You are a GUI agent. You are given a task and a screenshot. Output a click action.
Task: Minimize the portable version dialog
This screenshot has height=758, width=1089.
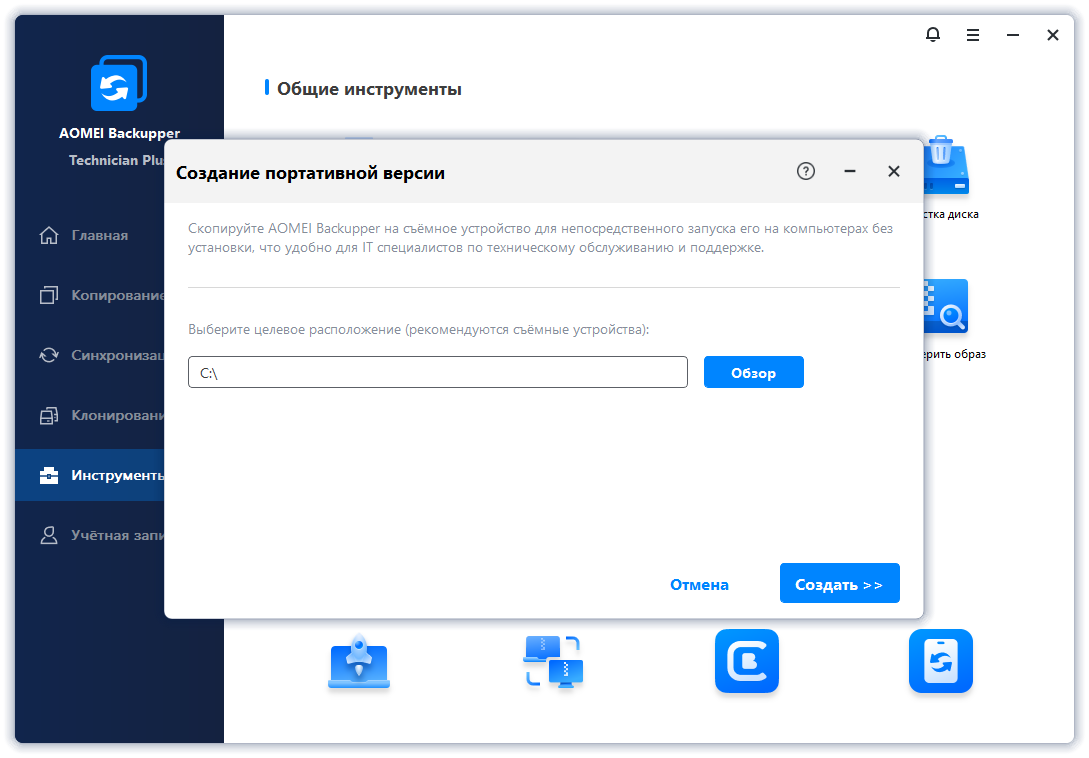(849, 171)
